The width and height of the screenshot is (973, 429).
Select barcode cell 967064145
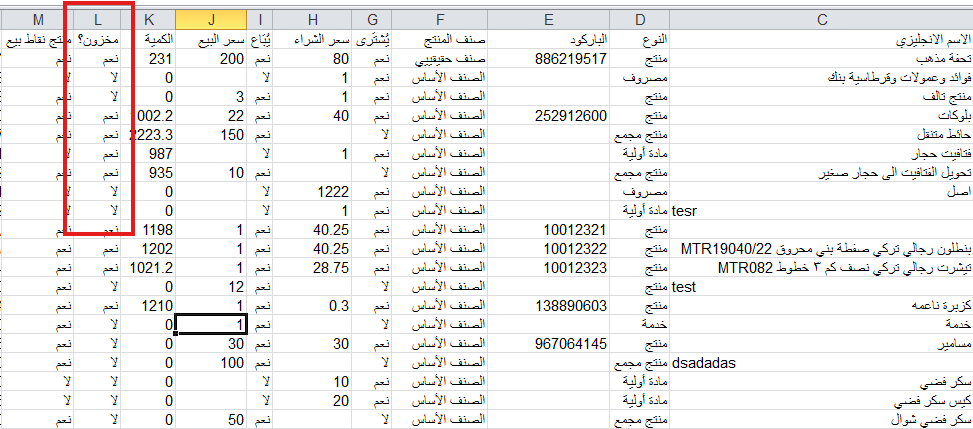(x=549, y=343)
